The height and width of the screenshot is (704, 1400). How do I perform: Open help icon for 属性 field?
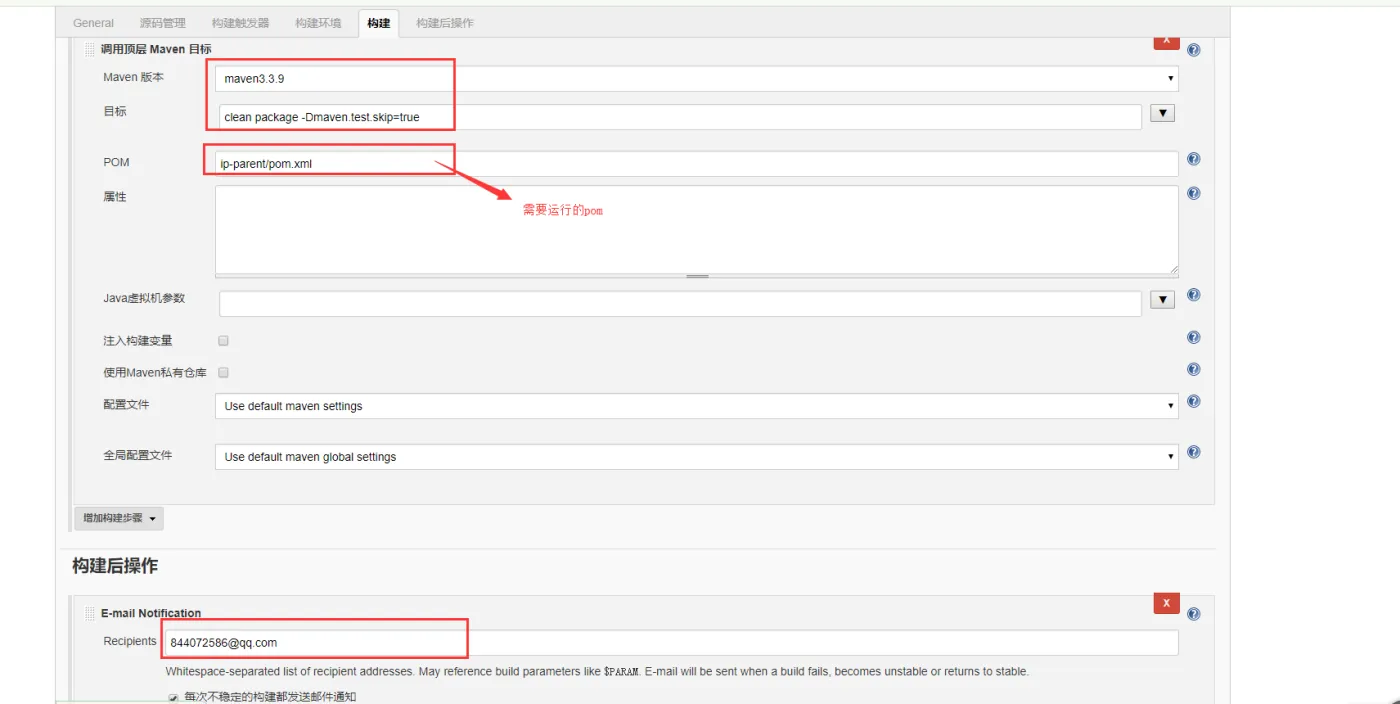[x=1193, y=193]
